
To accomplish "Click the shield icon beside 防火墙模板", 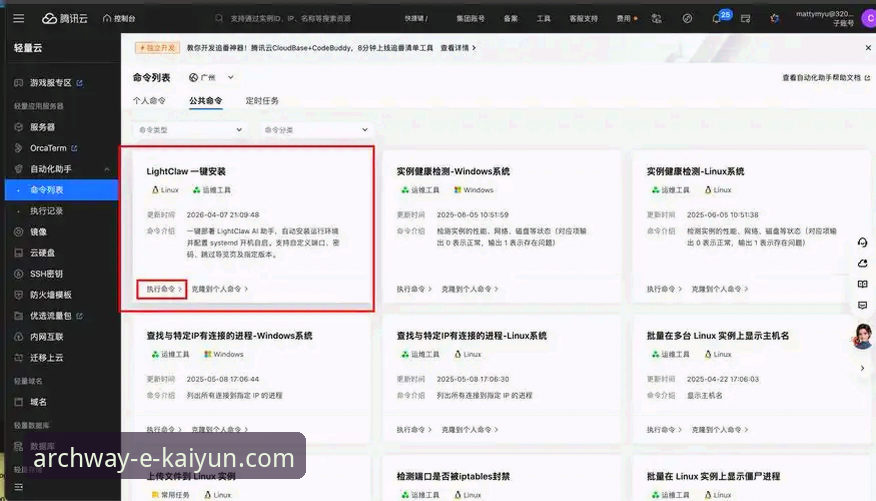I will coord(18,295).
